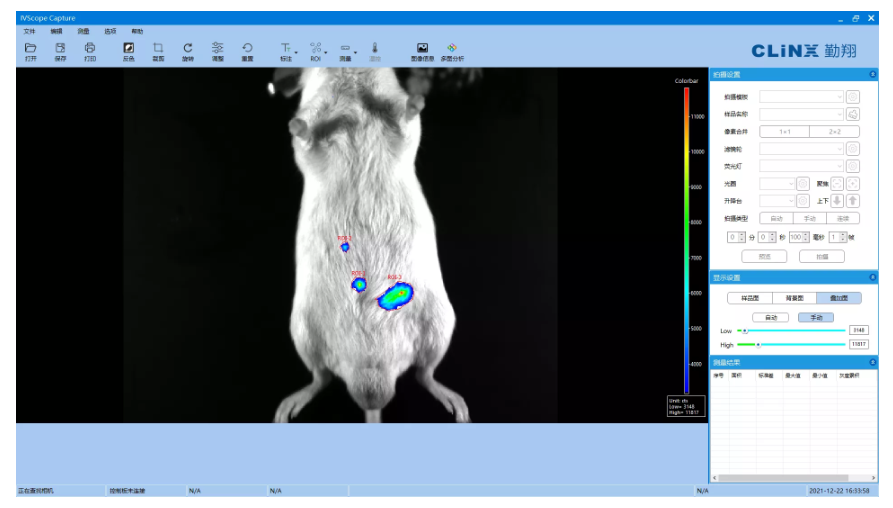This screenshot has height=508, width=893.
Task: Open the 编辑 menu
Action: pyautogui.click(x=56, y=31)
